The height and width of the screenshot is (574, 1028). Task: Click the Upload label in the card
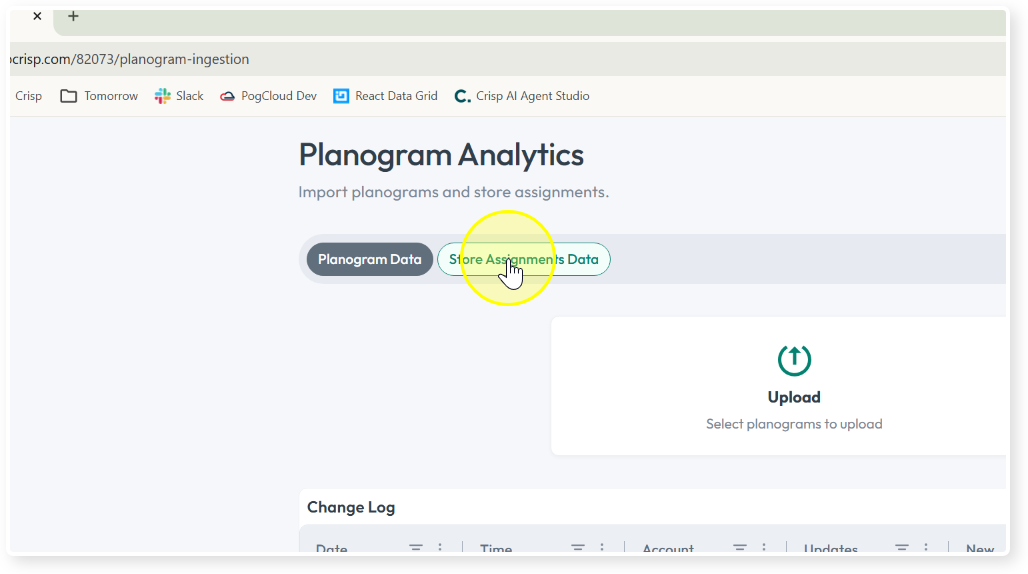coord(794,398)
